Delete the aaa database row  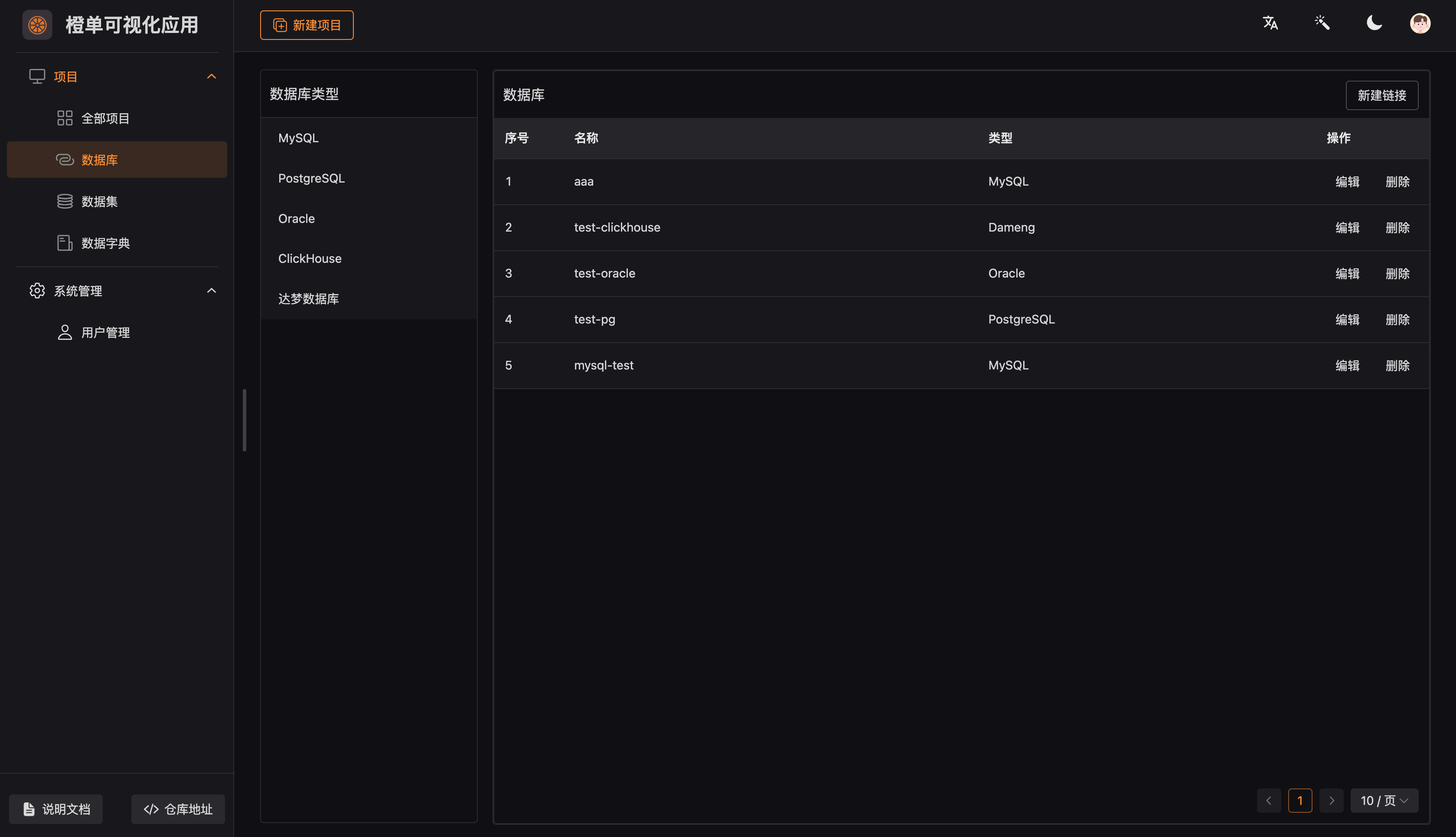pos(1397,182)
